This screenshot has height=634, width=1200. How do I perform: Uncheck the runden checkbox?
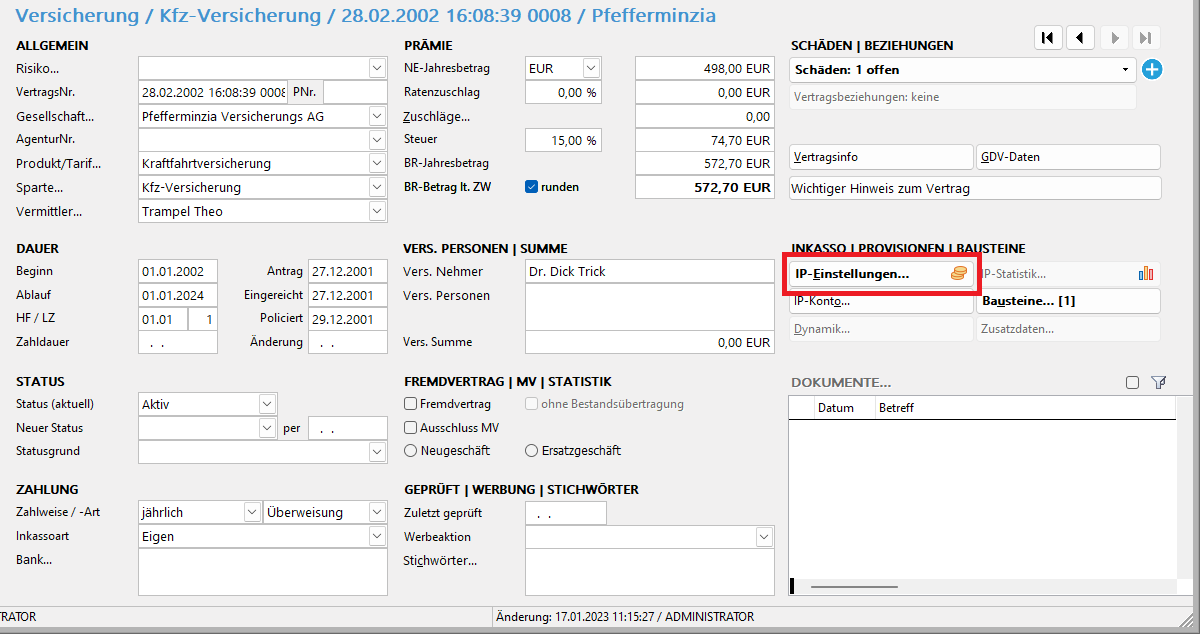532,187
